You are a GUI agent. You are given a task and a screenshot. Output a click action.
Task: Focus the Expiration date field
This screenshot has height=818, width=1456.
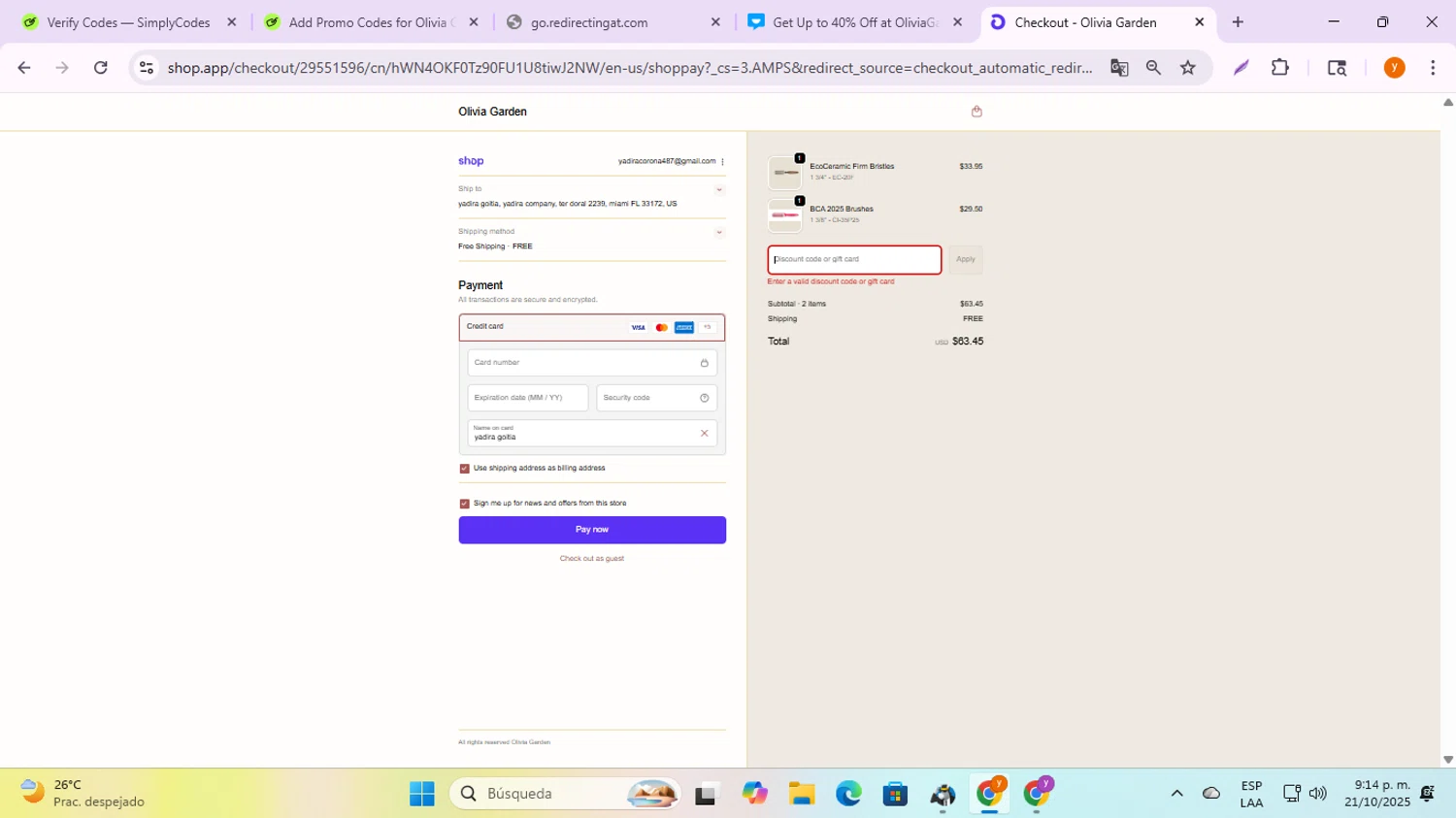528,398
